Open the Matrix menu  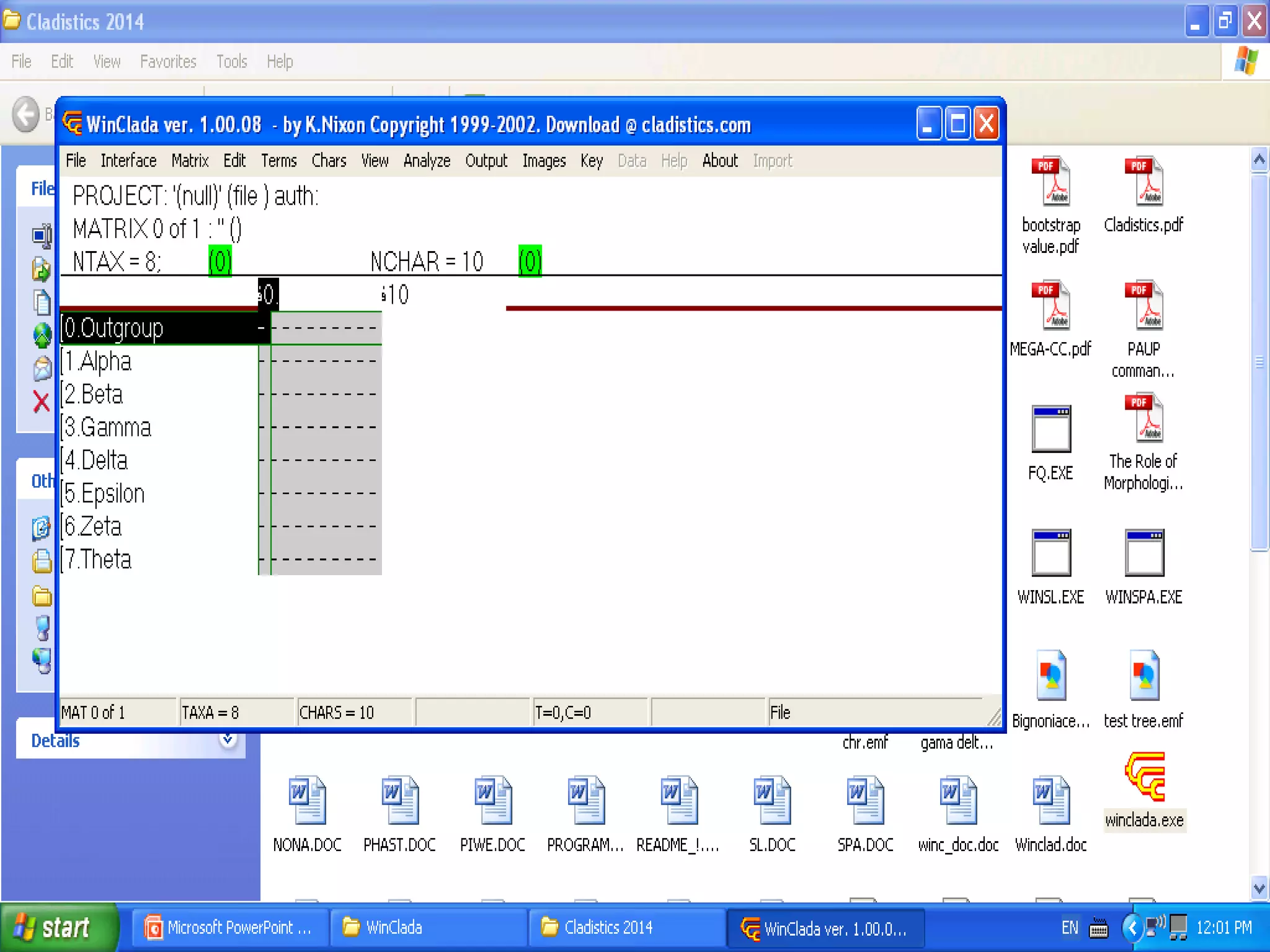pyautogui.click(x=190, y=161)
